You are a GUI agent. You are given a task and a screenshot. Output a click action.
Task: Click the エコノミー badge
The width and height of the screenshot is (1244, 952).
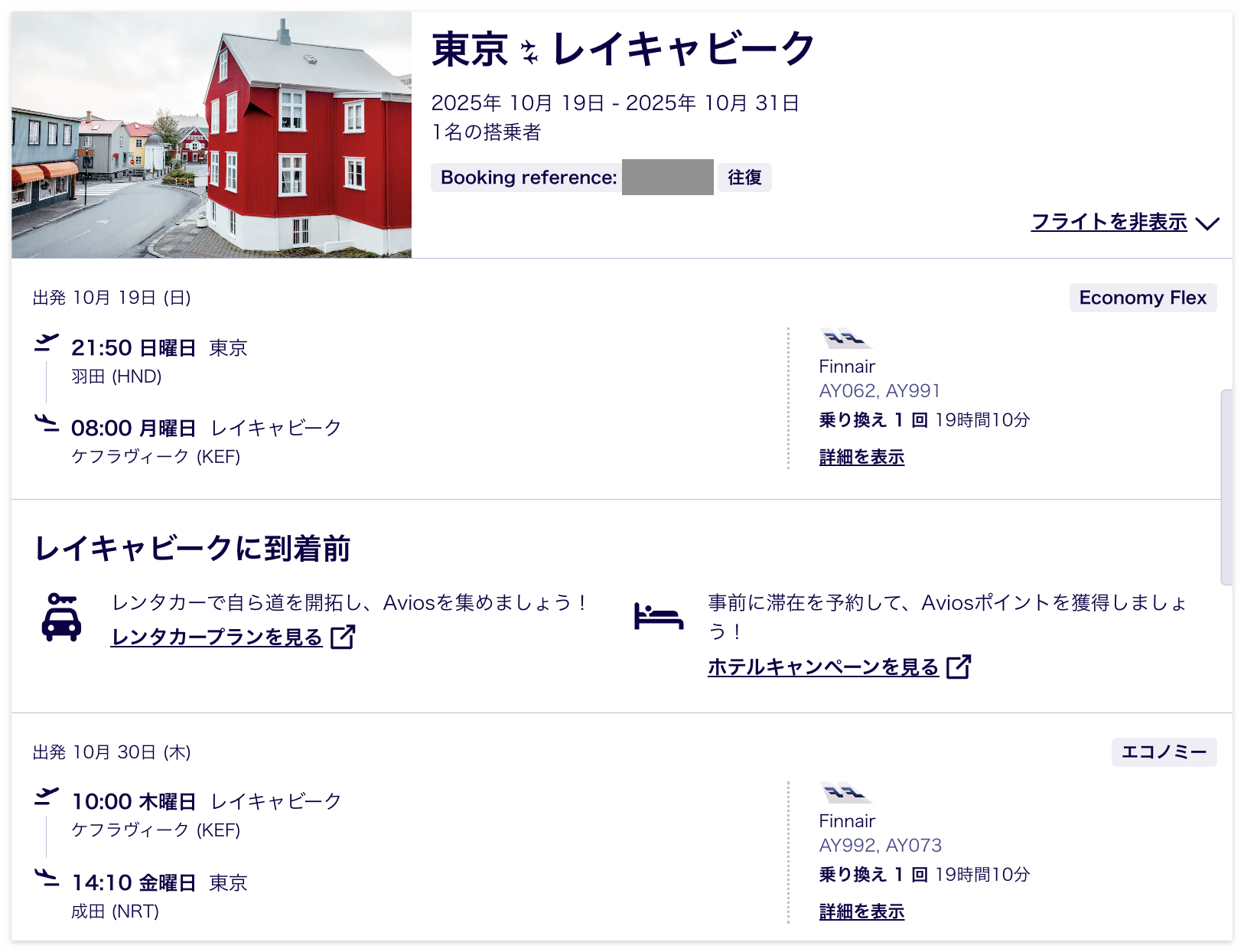coord(1164,752)
